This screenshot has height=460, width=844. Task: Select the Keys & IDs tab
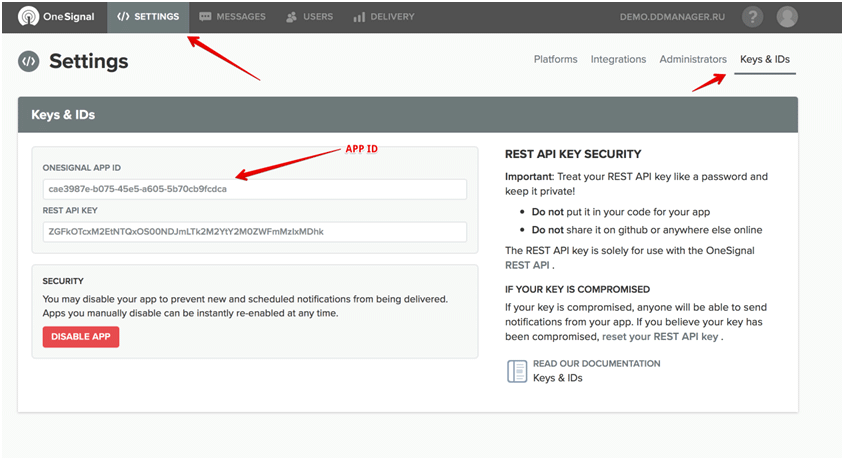coord(764,60)
